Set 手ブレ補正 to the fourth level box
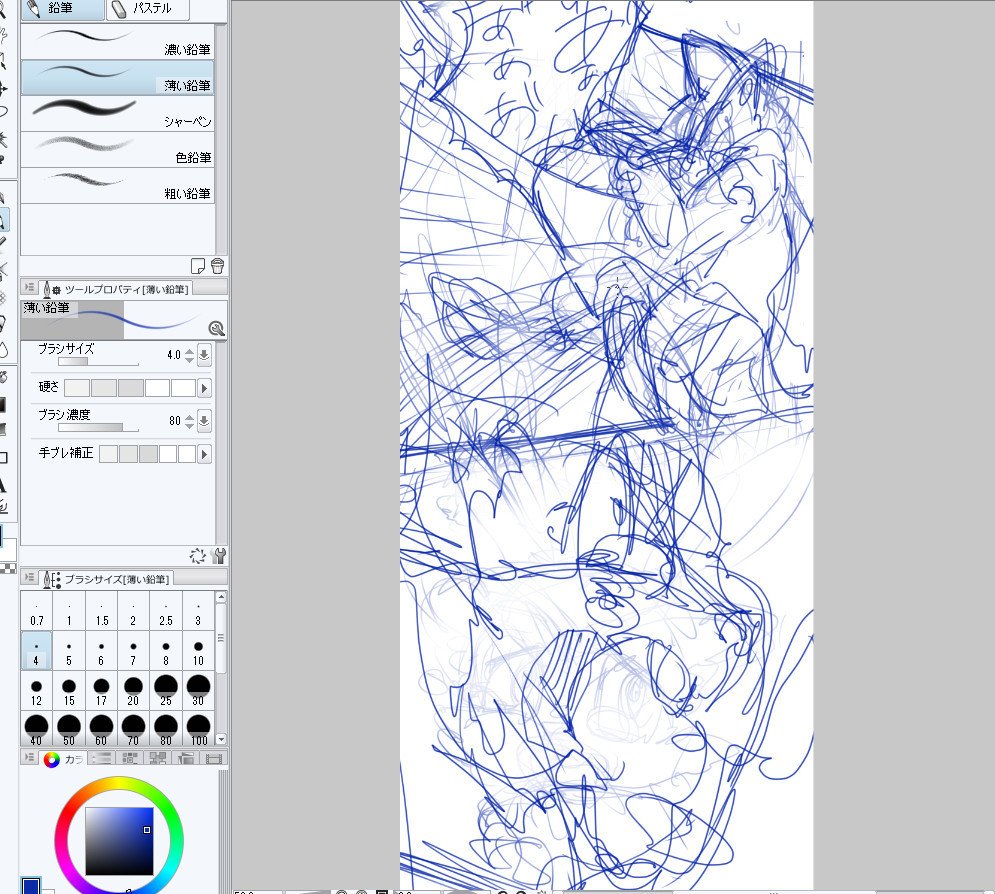Viewport: 995px width, 894px height. (x=168, y=454)
